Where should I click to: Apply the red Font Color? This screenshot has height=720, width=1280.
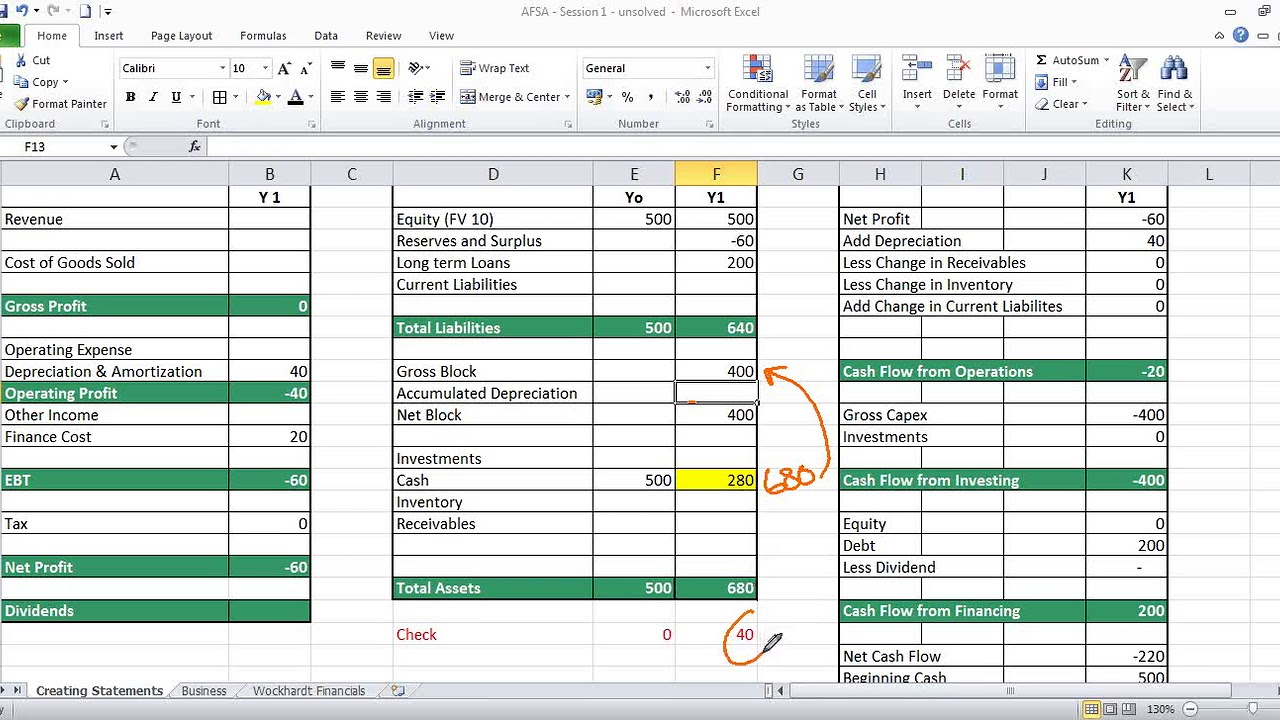click(x=295, y=97)
